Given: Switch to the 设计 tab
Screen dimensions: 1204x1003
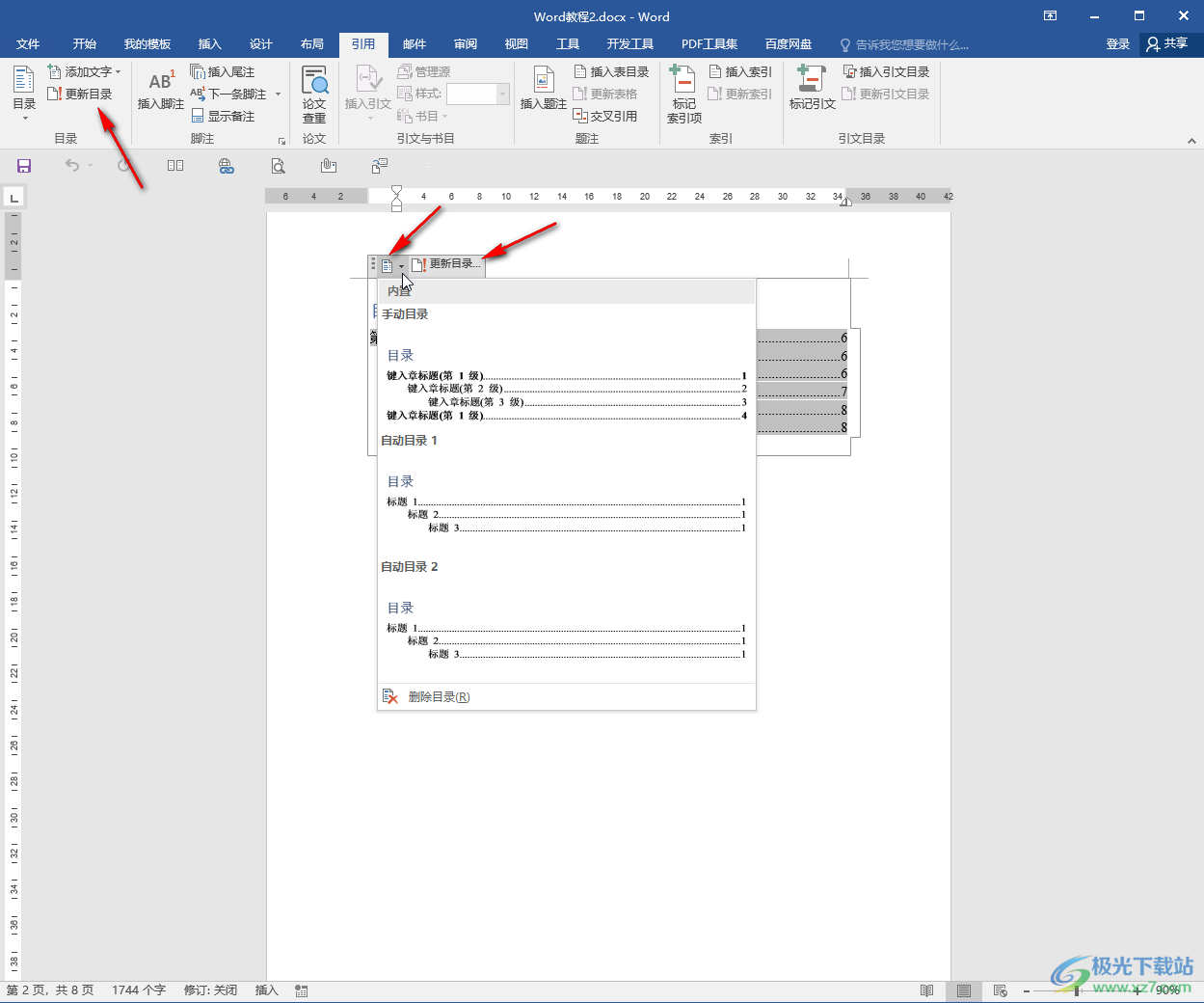Looking at the screenshot, I should (x=260, y=44).
